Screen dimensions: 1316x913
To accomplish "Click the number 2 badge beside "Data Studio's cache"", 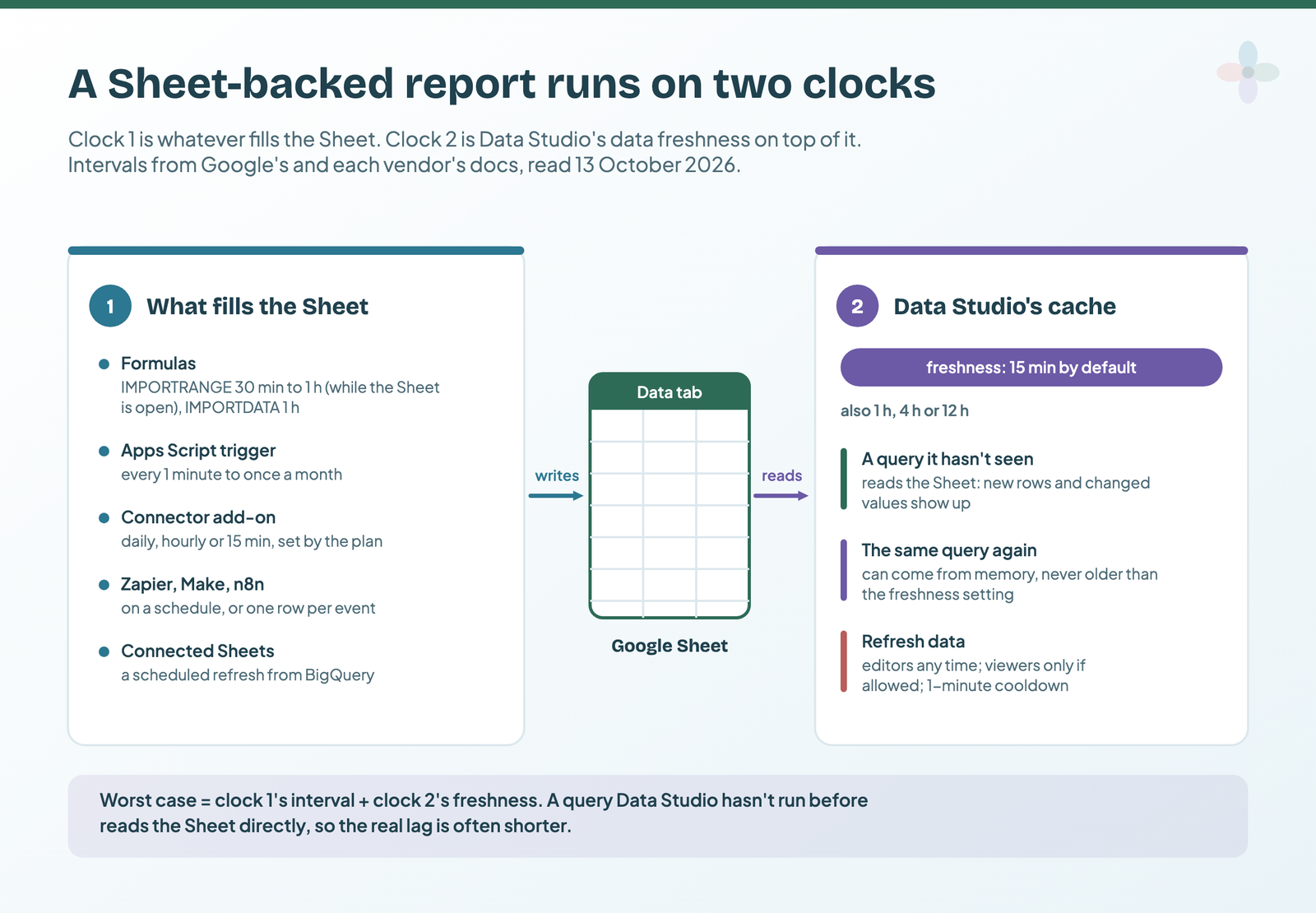I will [857, 306].
